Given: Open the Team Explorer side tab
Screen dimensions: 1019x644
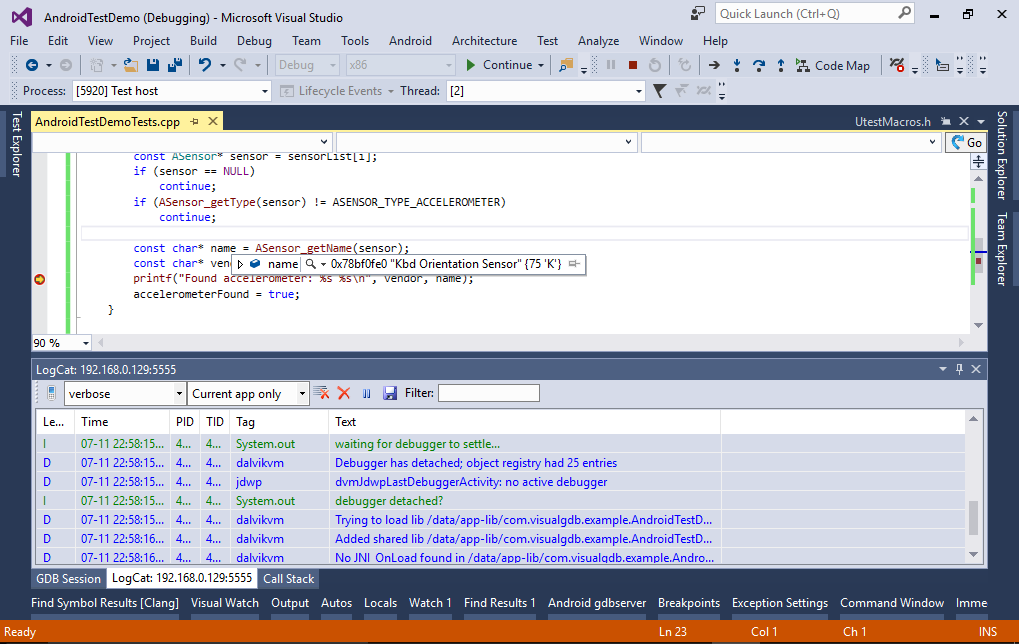Looking at the screenshot, I should pos(1003,248).
